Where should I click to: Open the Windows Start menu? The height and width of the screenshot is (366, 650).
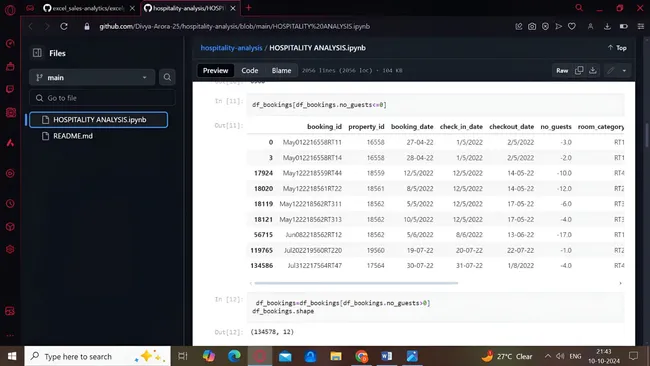tap(12, 356)
